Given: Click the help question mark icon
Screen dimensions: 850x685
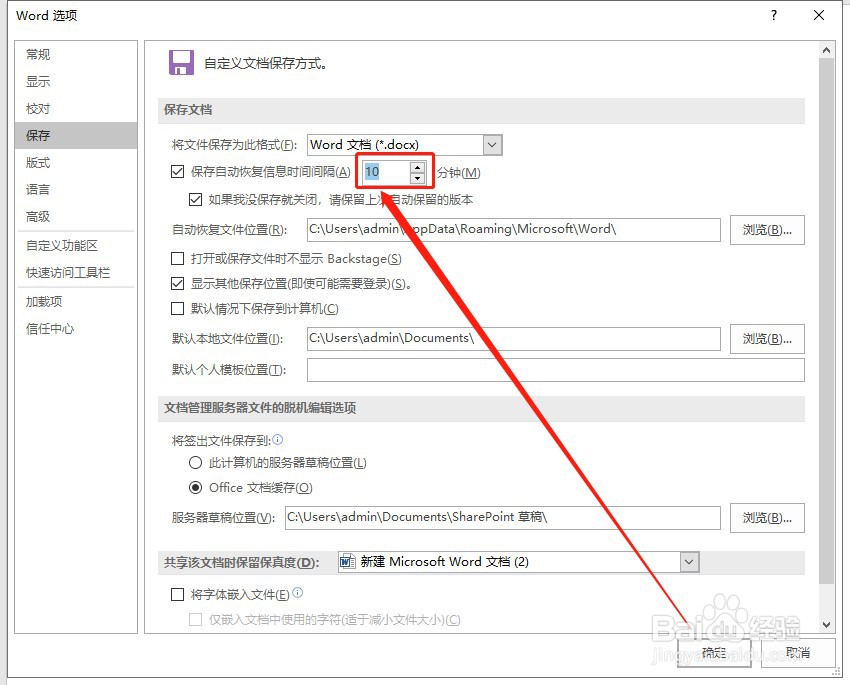Looking at the screenshot, I should (x=774, y=15).
